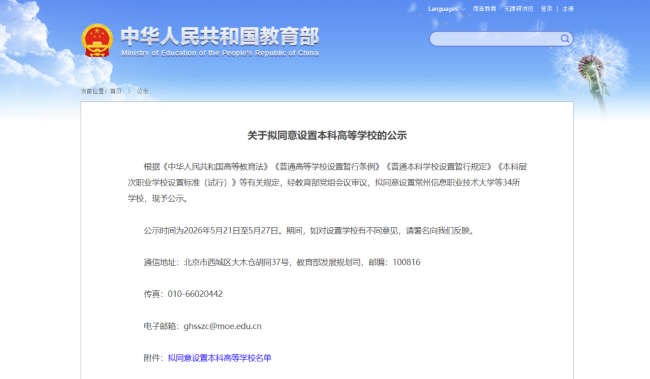Click the fax number 010-66020442
650x379 pixels.
195,294
